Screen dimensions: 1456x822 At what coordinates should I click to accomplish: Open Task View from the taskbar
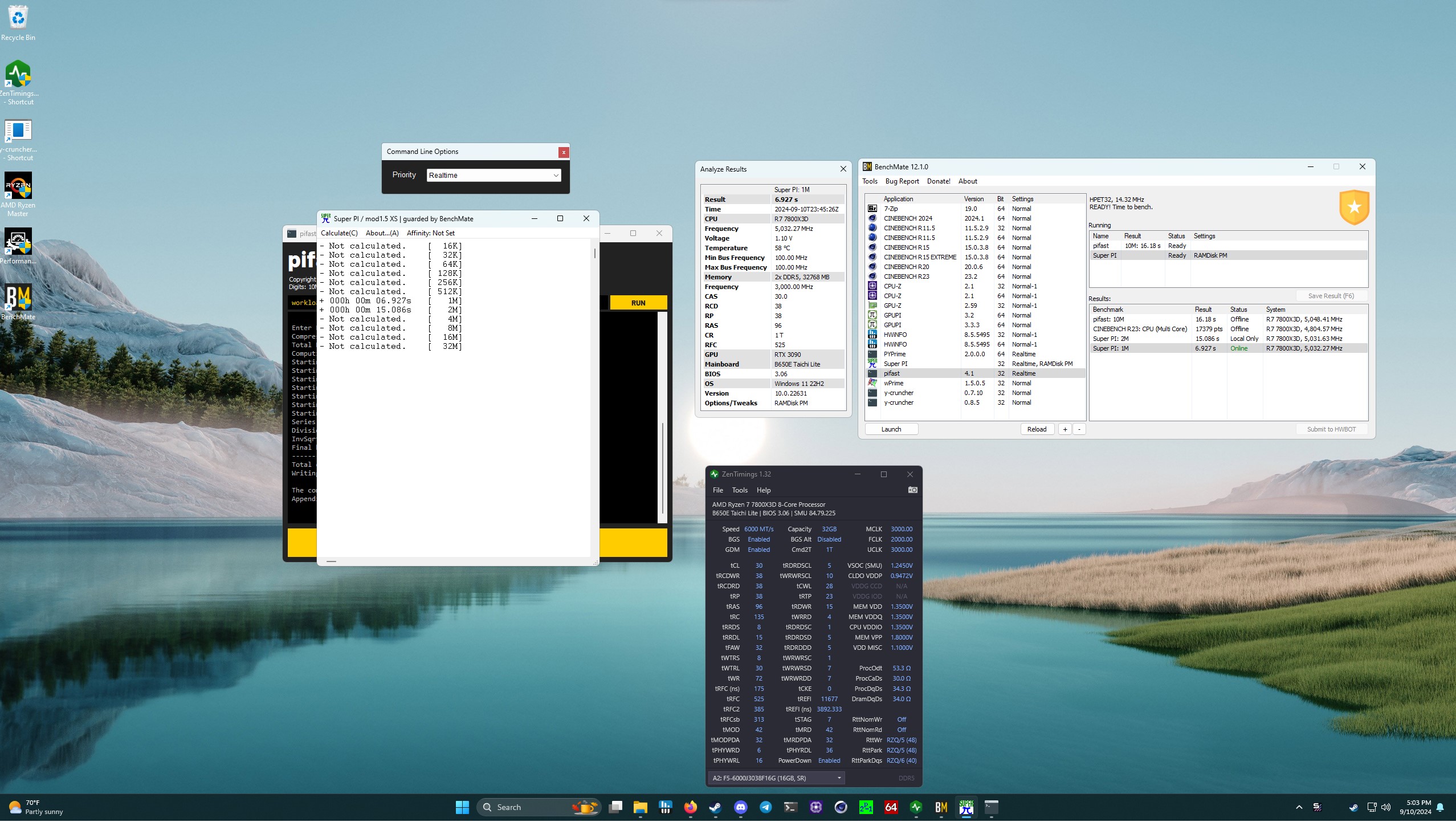click(x=615, y=808)
